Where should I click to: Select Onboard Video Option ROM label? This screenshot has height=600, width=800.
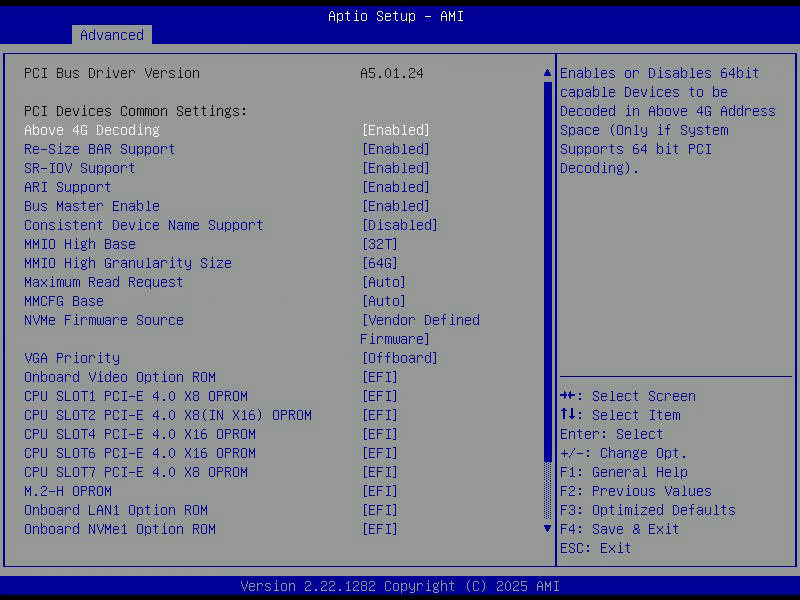click(x=120, y=377)
